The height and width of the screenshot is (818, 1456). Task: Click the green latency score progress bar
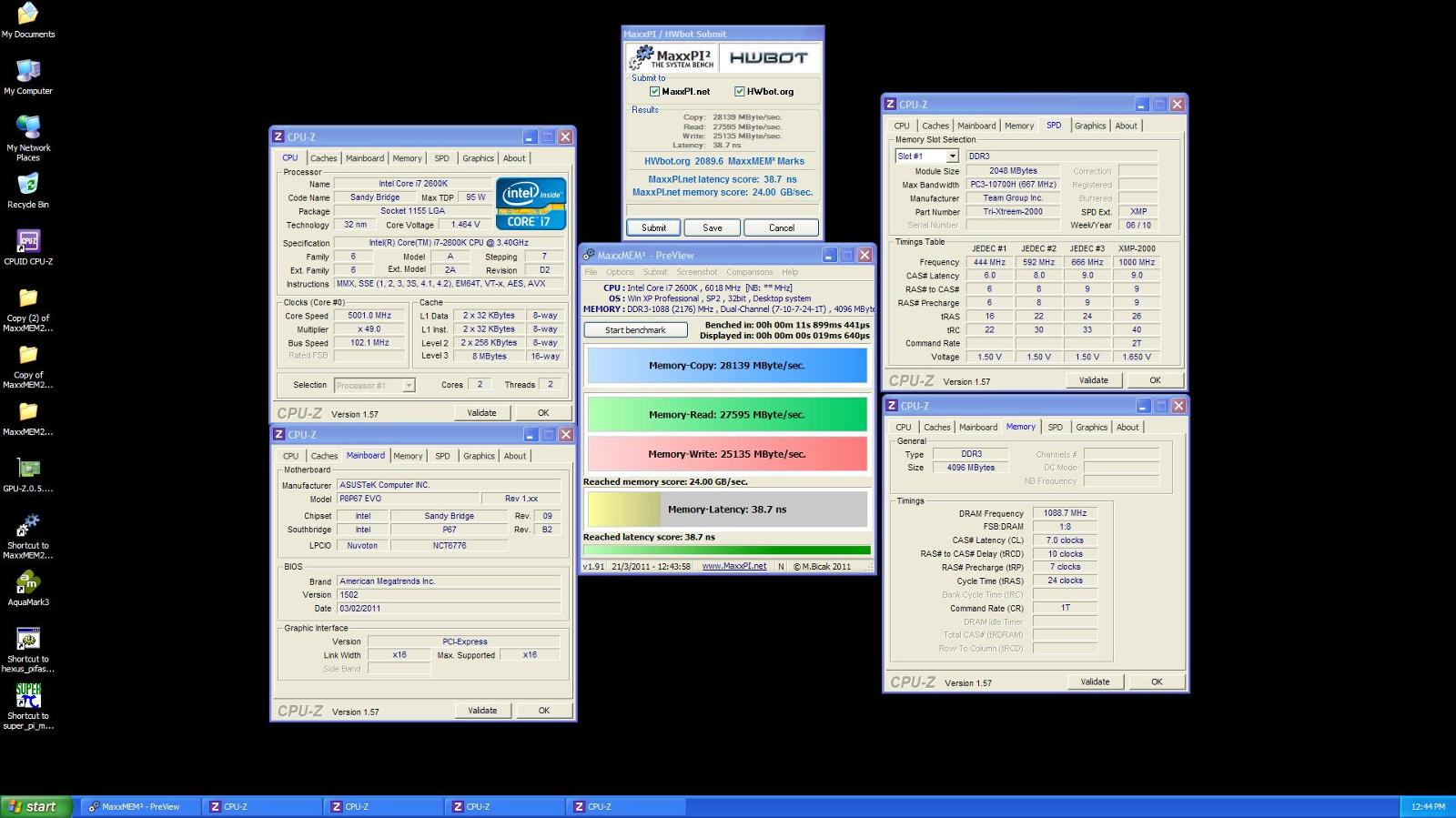727,550
